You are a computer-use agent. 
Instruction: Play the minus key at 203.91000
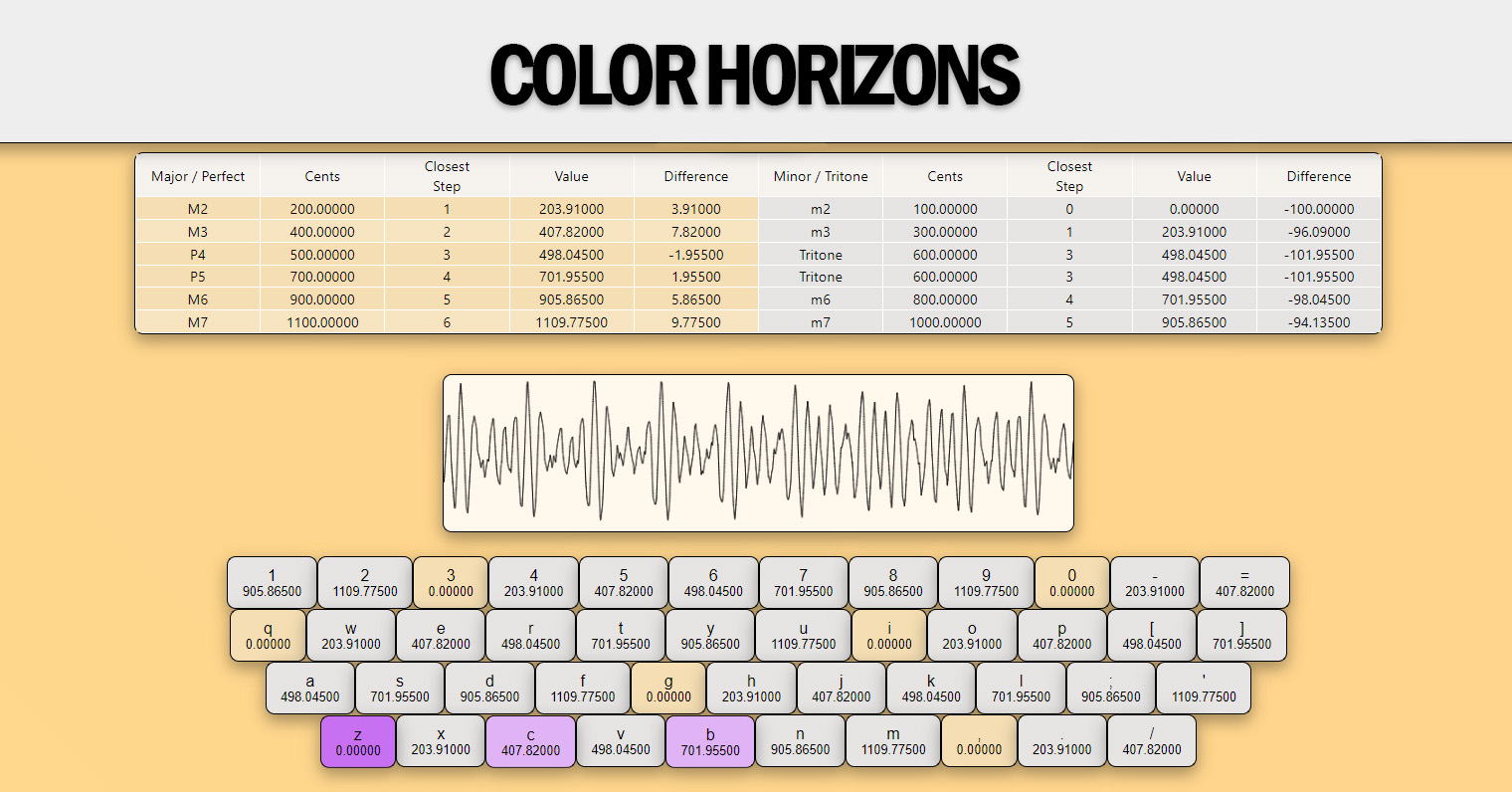tap(1155, 583)
